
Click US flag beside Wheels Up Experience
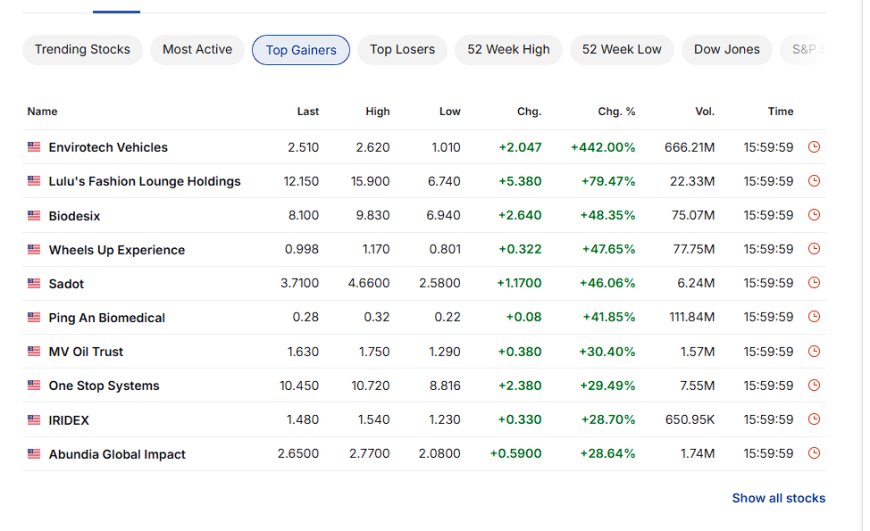click(x=34, y=250)
